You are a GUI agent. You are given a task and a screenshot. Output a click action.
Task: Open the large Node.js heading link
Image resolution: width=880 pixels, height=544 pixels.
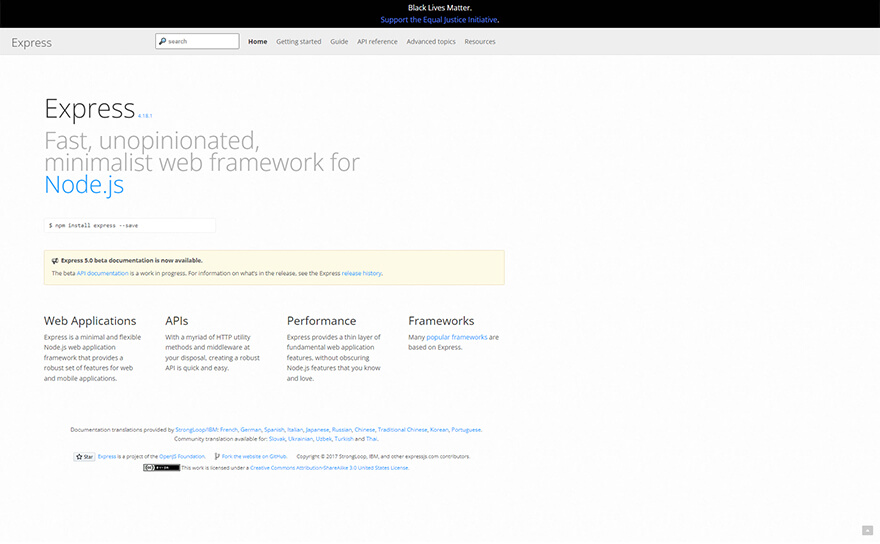(84, 184)
